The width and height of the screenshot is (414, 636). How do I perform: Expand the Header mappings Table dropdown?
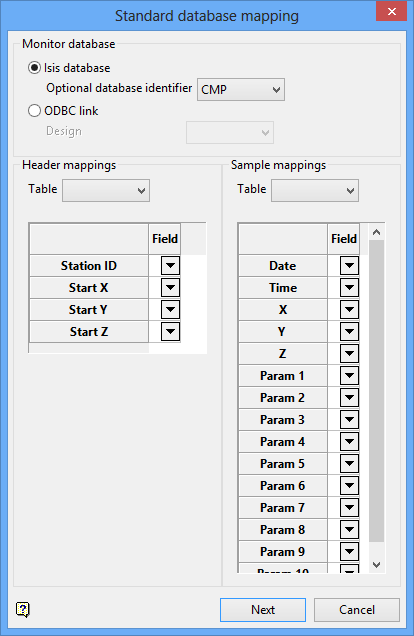click(106, 190)
